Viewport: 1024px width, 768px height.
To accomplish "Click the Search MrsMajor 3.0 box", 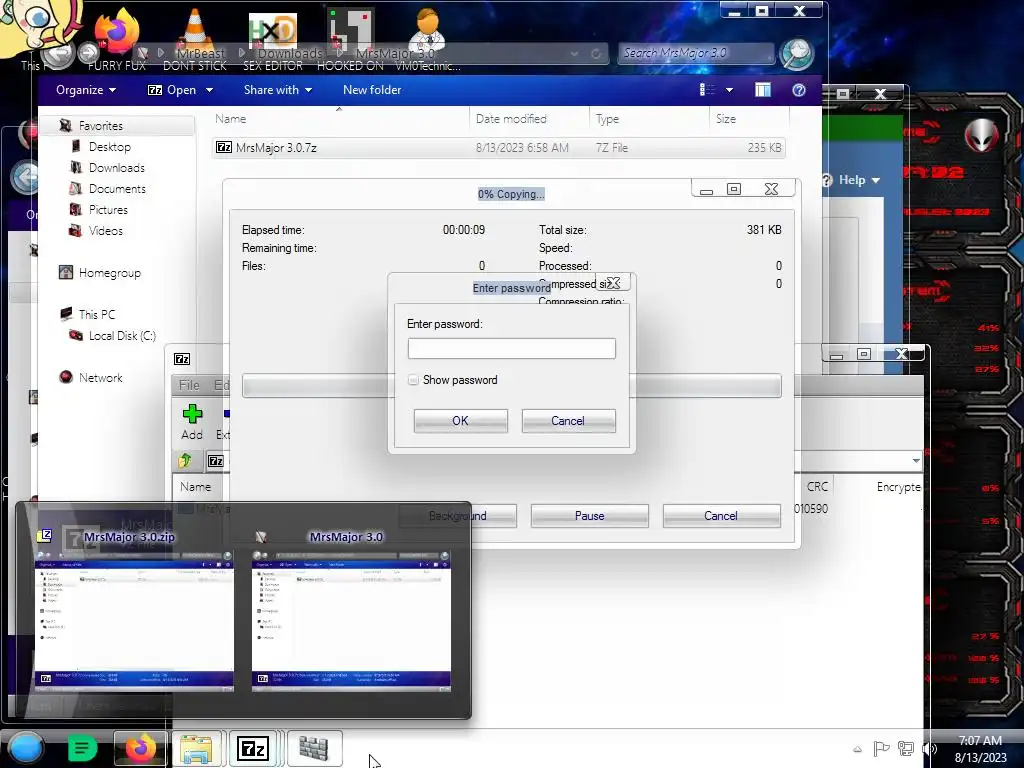I will (x=695, y=53).
